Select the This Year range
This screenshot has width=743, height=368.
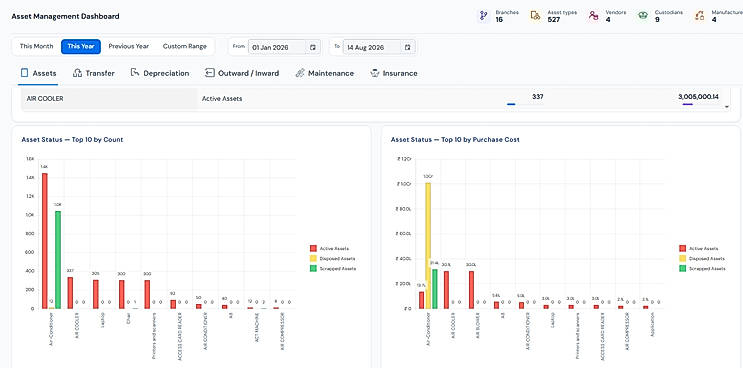pos(81,46)
